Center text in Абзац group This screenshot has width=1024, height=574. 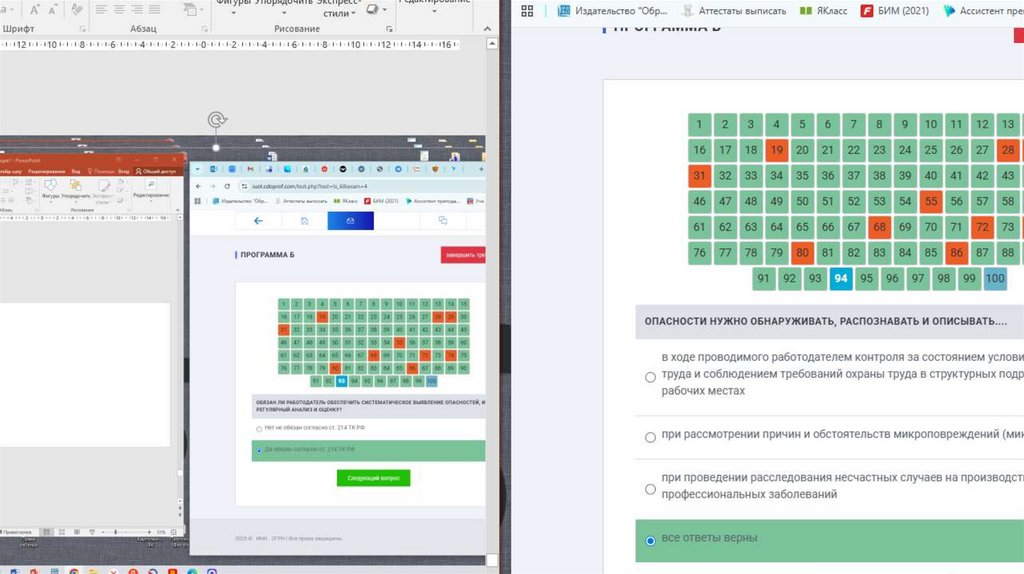(120, 9)
